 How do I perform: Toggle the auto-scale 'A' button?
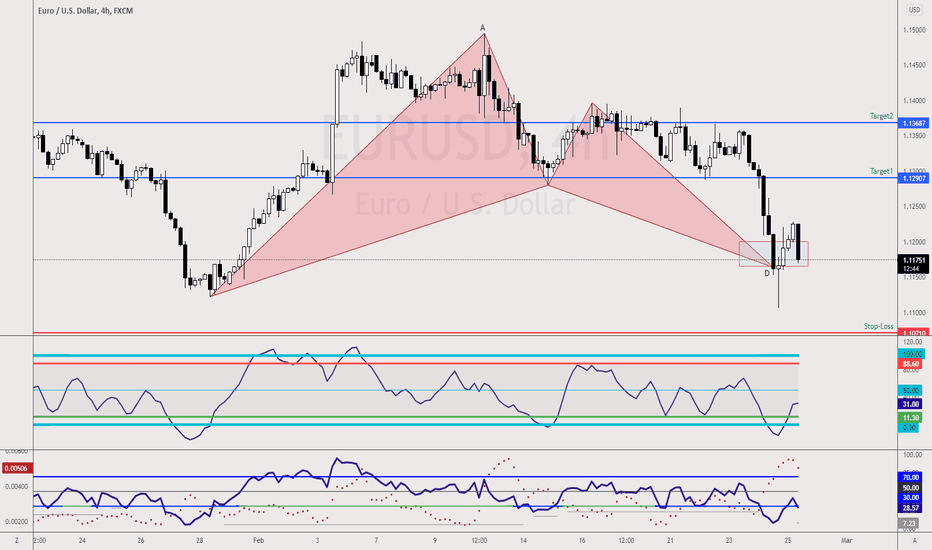pyautogui.click(x=914, y=540)
